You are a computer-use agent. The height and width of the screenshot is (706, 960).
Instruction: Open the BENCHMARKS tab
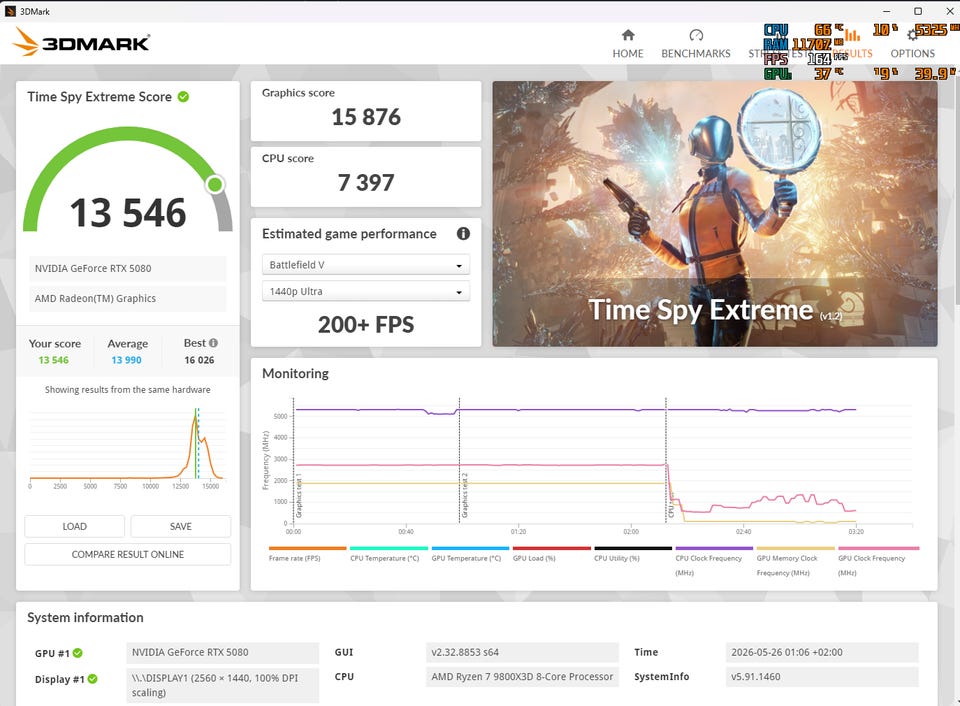point(696,44)
